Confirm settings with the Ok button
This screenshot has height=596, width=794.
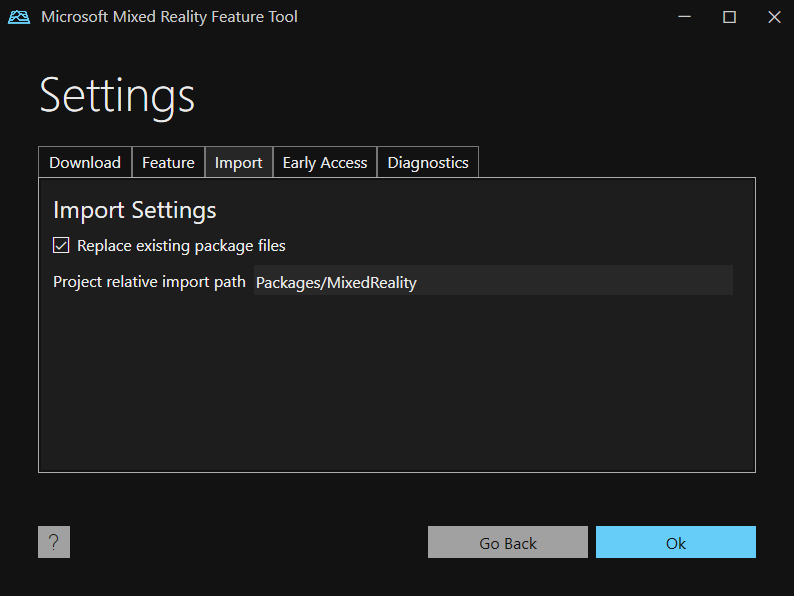(x=675, y=542)
